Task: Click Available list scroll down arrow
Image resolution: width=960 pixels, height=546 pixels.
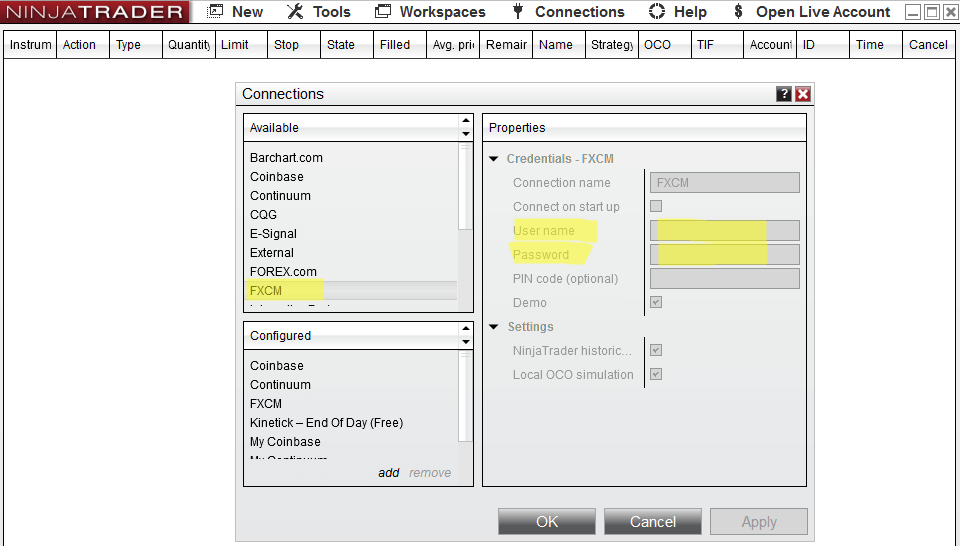Action: click(466, 134)
